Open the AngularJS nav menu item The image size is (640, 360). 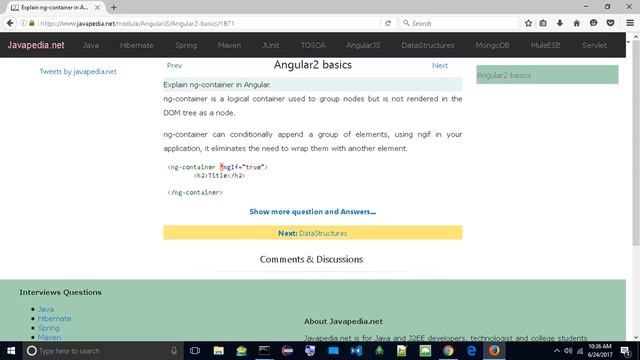(363, 45)
